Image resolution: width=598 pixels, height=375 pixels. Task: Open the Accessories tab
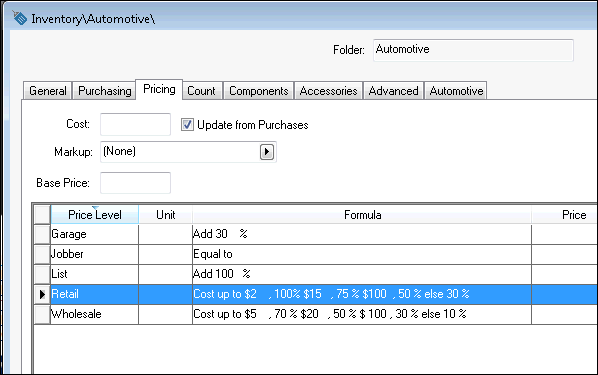(x=328, y=91)
